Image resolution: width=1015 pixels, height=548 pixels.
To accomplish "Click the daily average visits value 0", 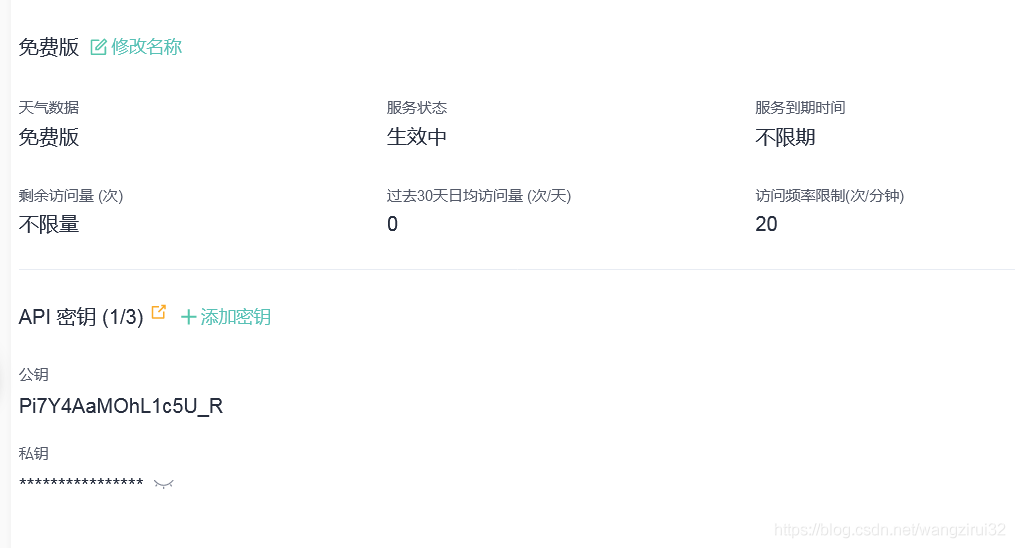I will click(392, 224).
